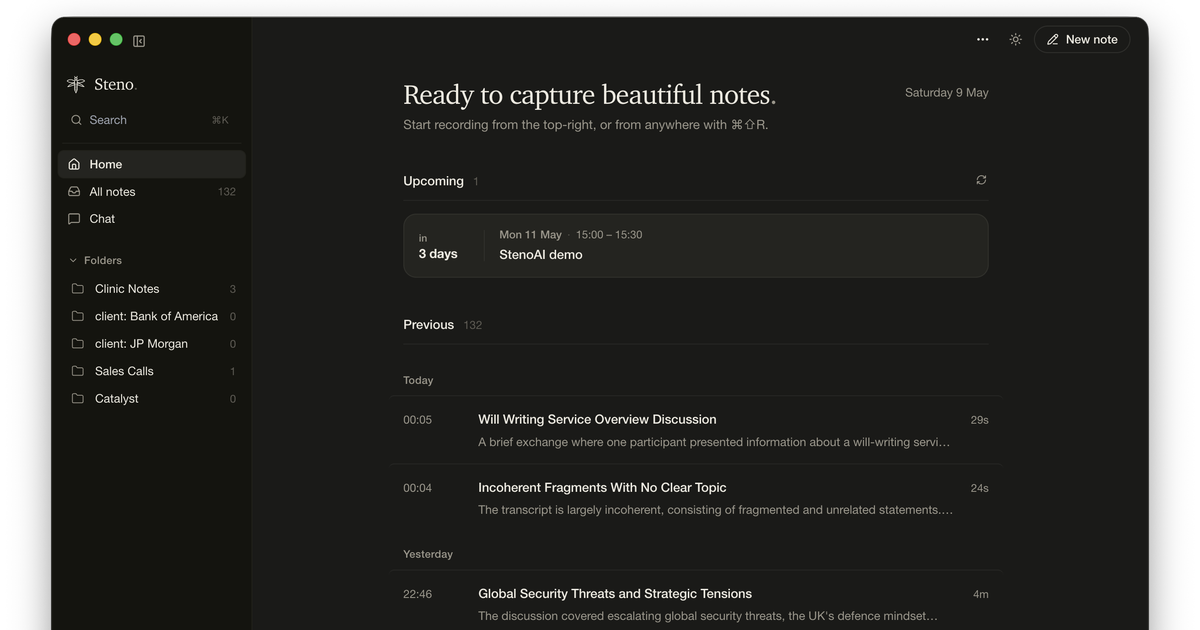Open the Clinic Notes folder
1200x630 pixels.
pos(152,289)
